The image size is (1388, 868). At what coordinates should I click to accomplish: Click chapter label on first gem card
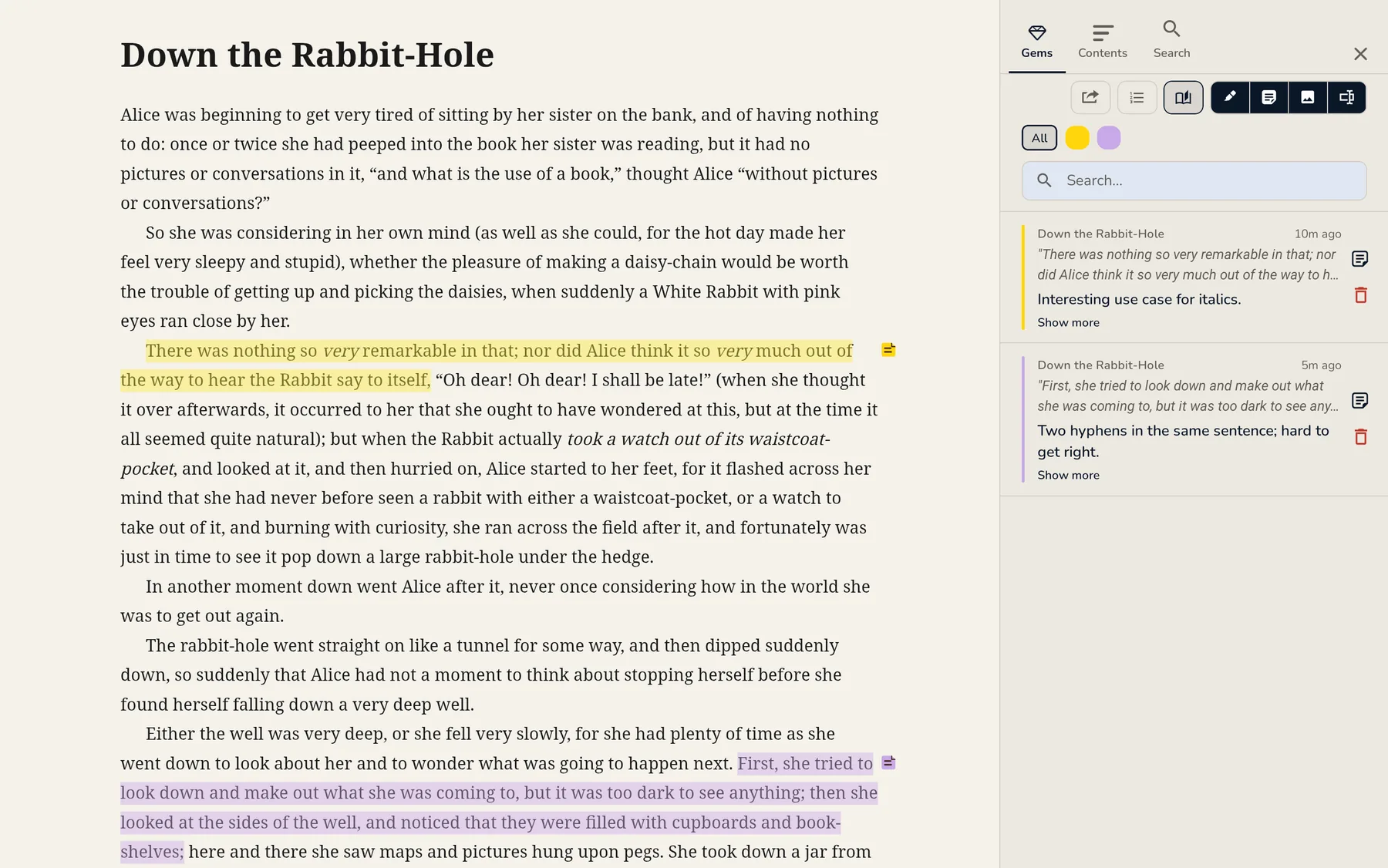tap(1100, 234)
